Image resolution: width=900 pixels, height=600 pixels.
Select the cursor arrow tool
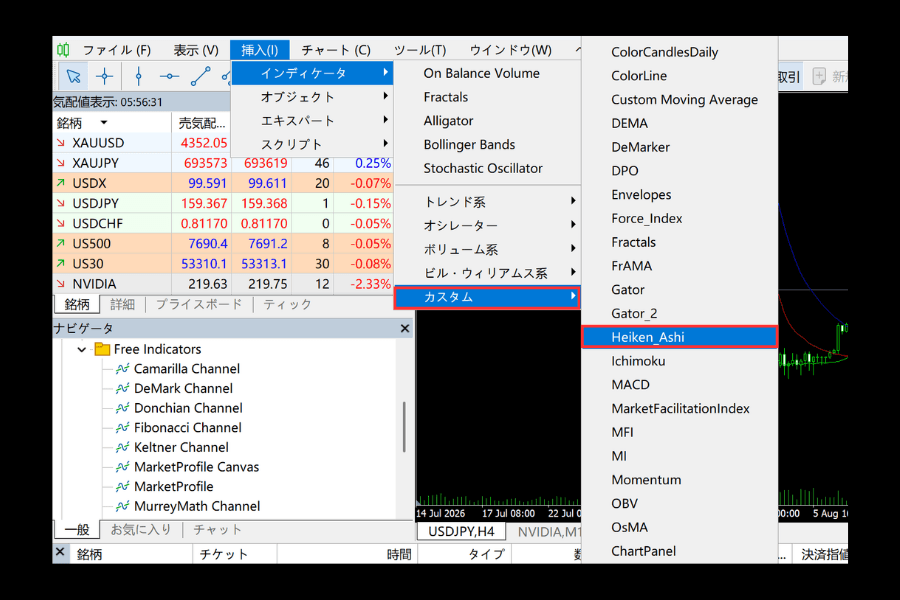pos(73,76)
